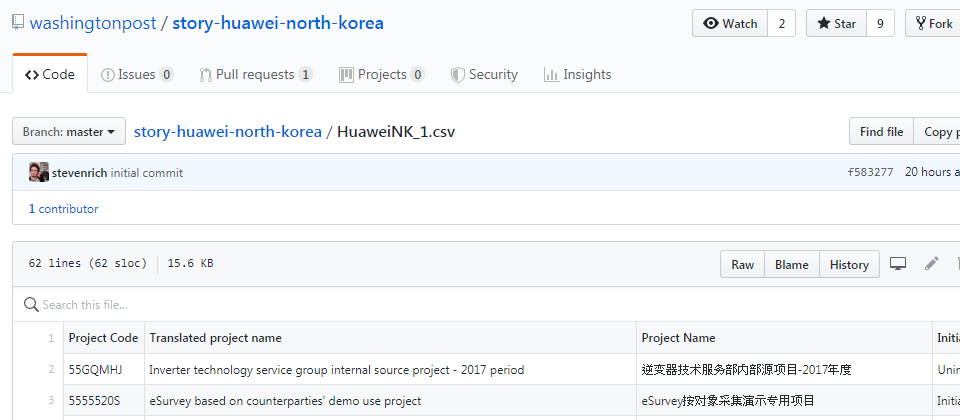Open commit hash f583277
The image size is (960, 420).
click(x=870, y=172)
